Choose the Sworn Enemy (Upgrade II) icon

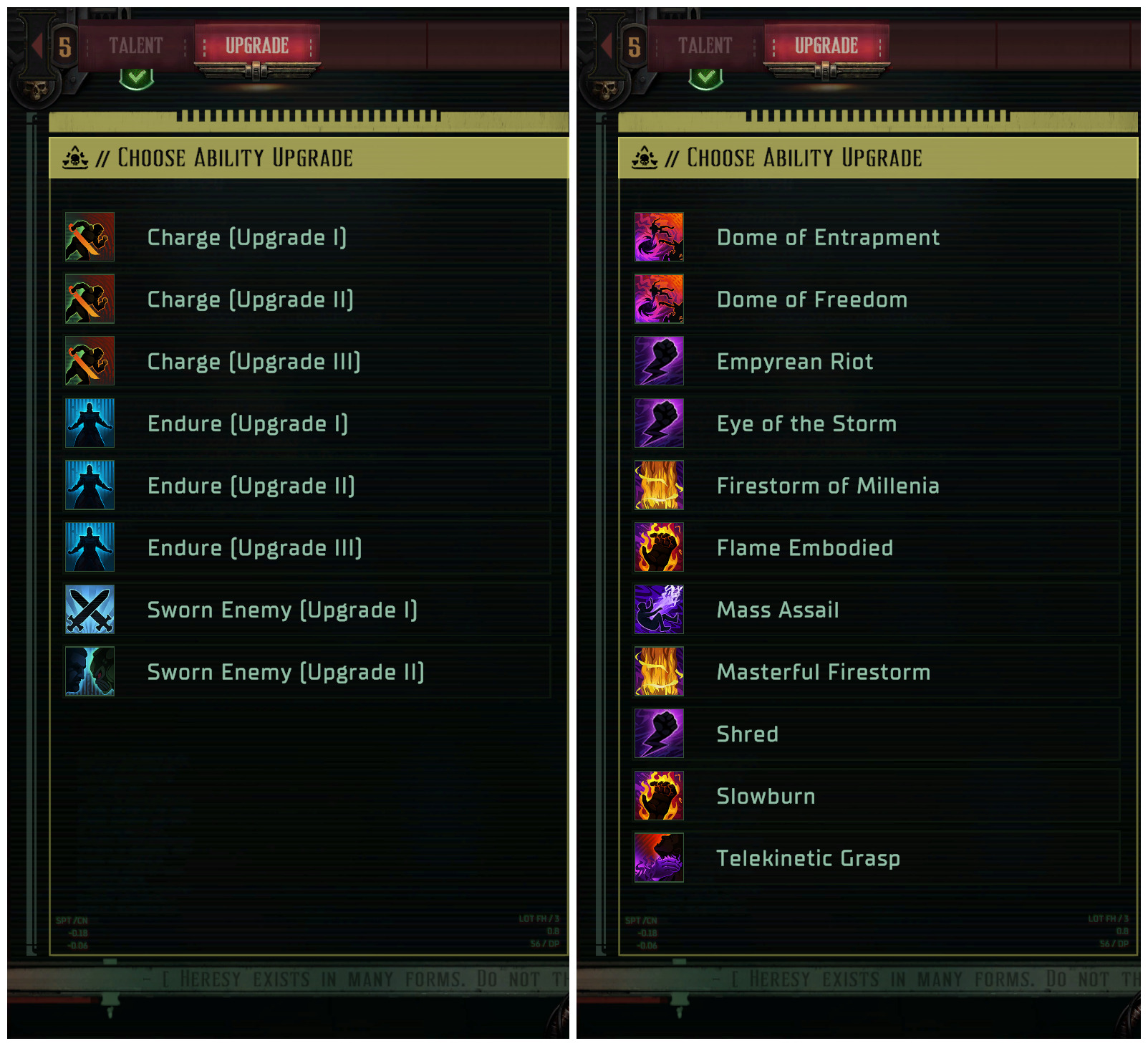click(90, 671)
